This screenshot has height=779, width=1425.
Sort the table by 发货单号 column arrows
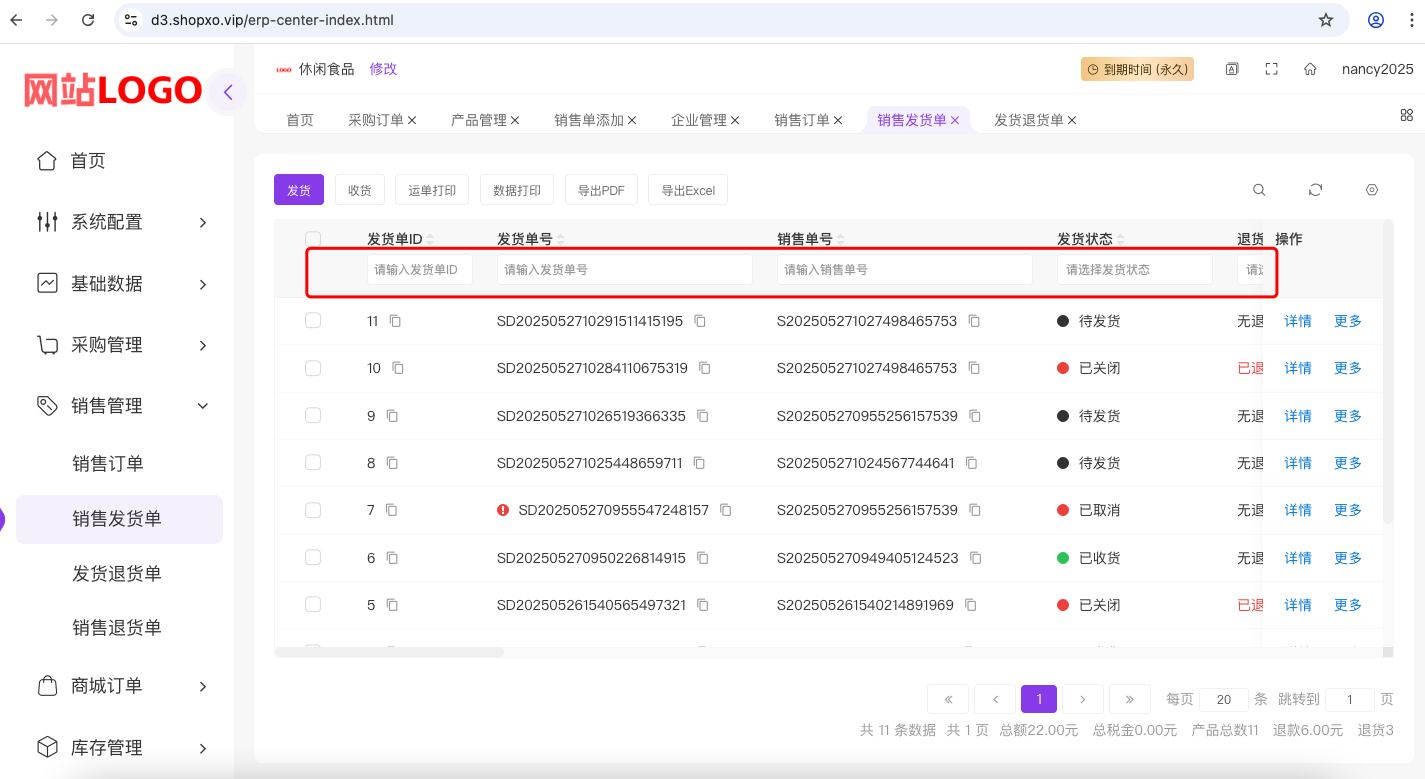coord(560,239)
